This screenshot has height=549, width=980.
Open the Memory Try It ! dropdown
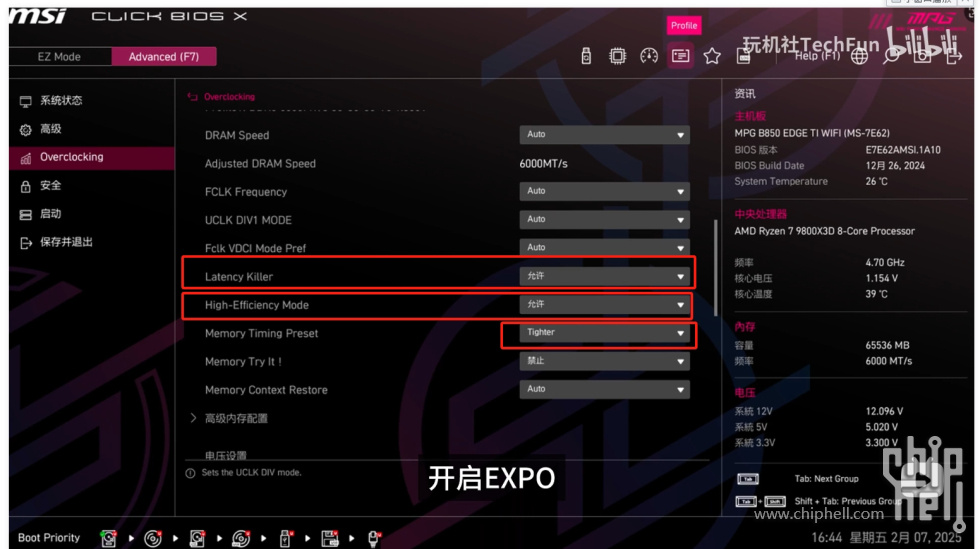[x=604, y=361]
